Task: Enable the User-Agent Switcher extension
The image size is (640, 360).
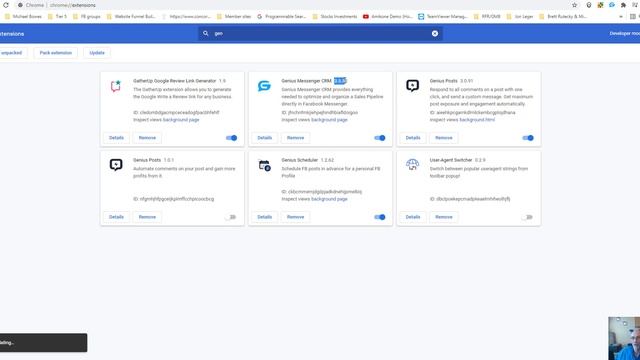Action: 527,217
